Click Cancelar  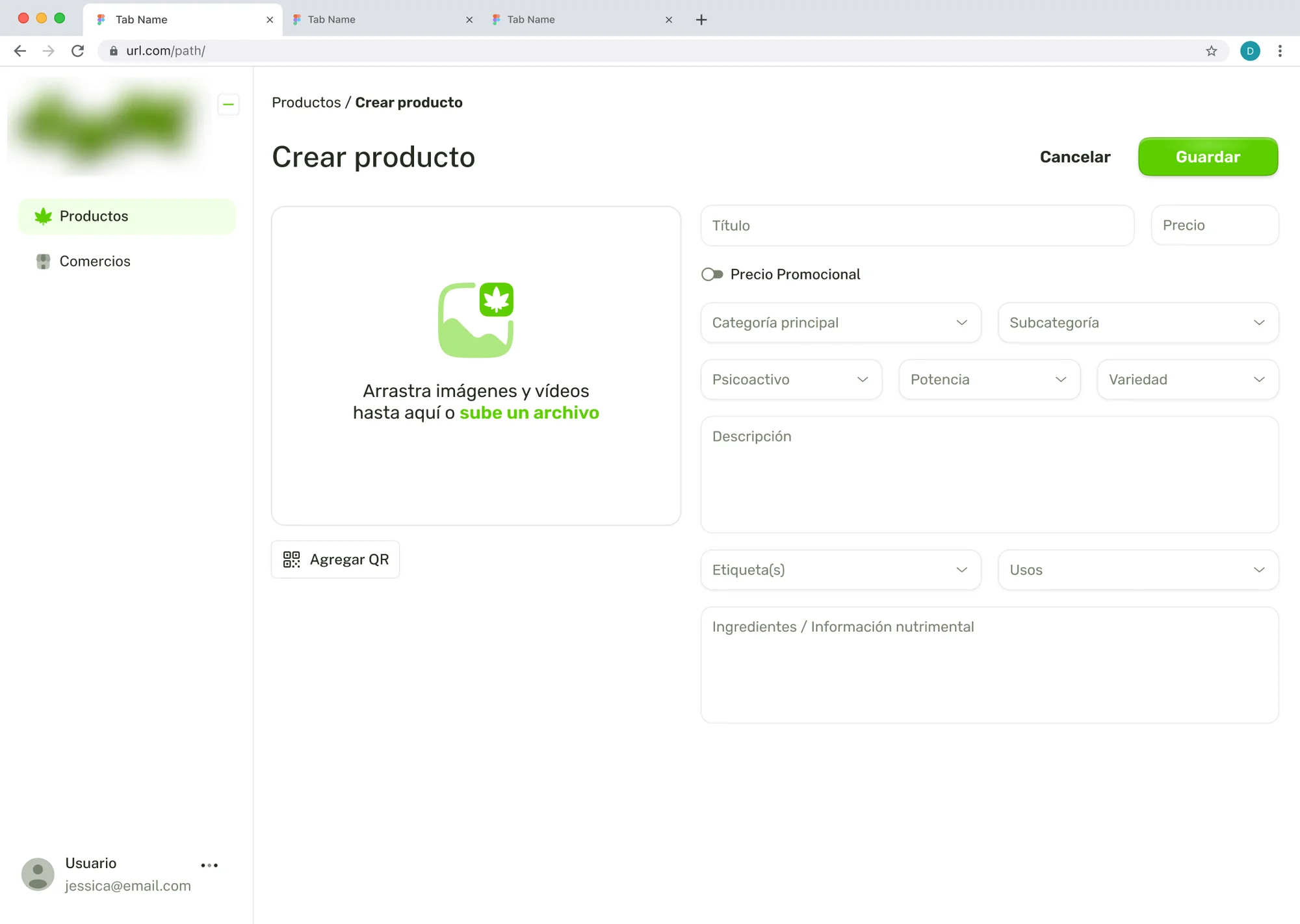tap(1075, 157)
